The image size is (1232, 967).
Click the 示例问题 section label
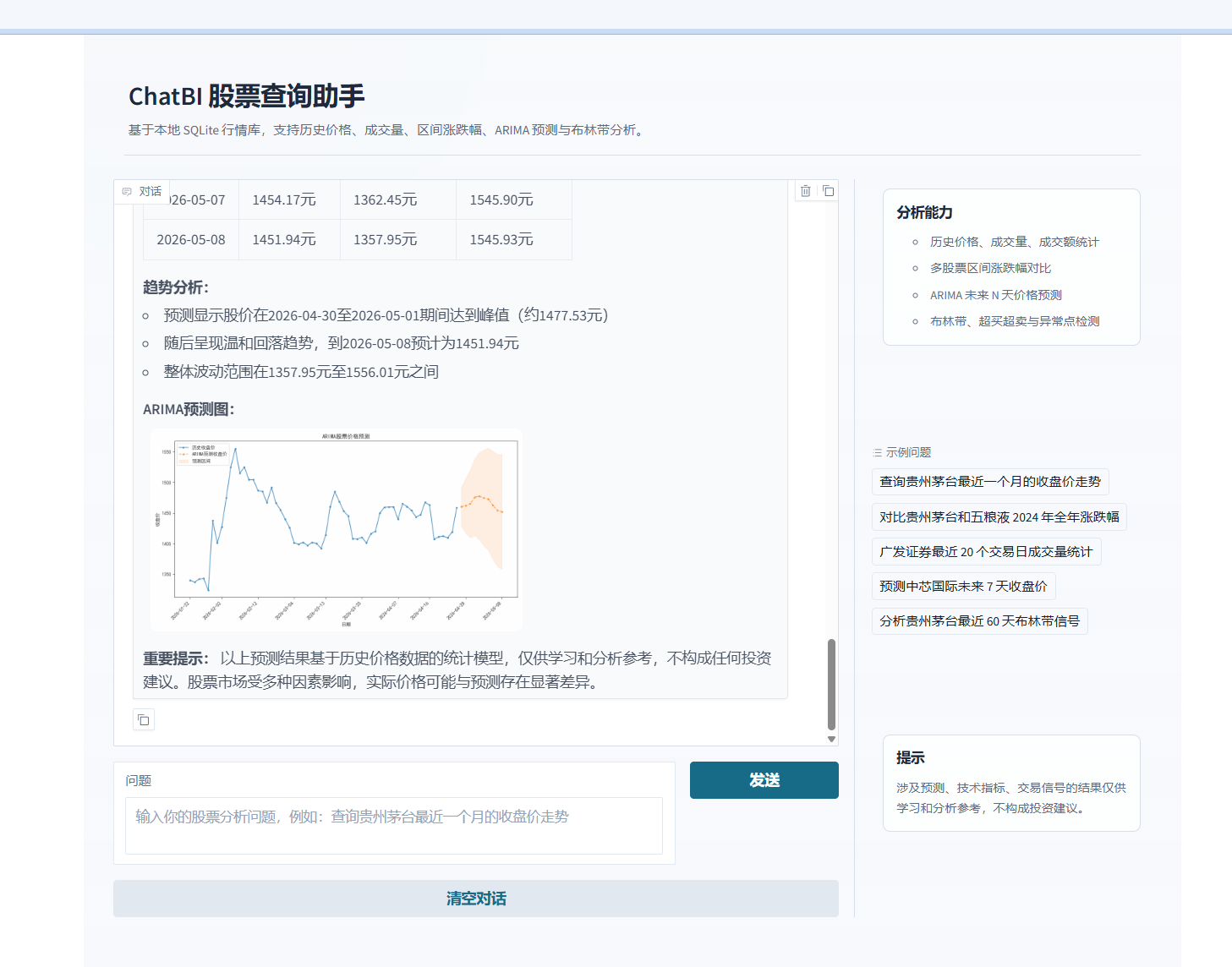[908, 453]
